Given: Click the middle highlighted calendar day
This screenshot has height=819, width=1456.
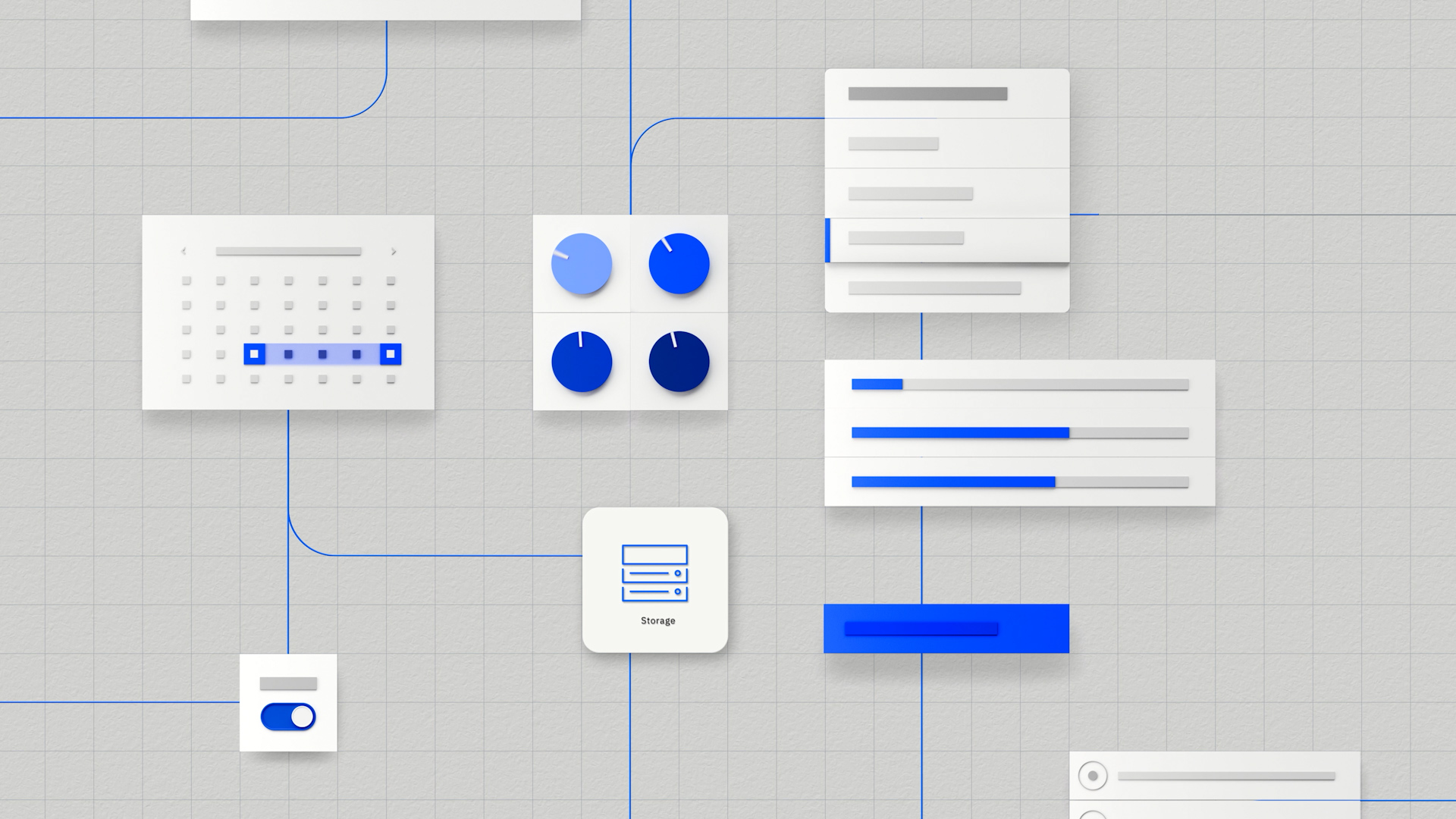Looking at the screenshot, I should [322, 354].
